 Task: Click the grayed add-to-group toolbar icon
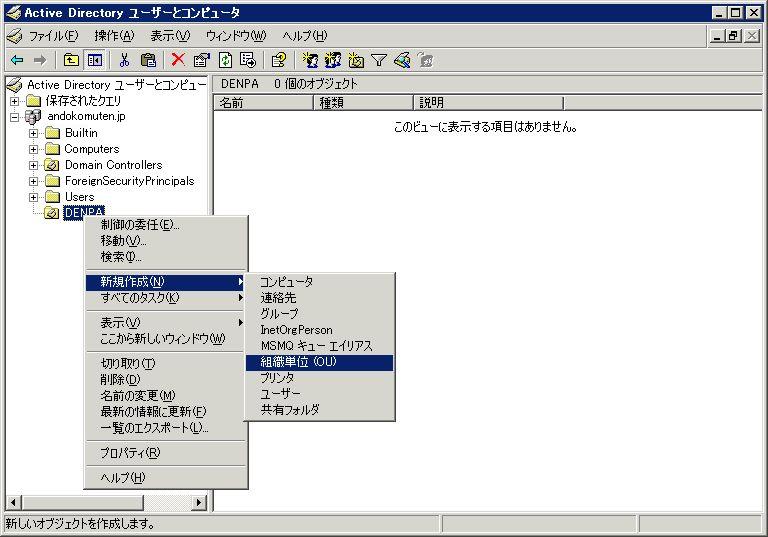point(426,60)
